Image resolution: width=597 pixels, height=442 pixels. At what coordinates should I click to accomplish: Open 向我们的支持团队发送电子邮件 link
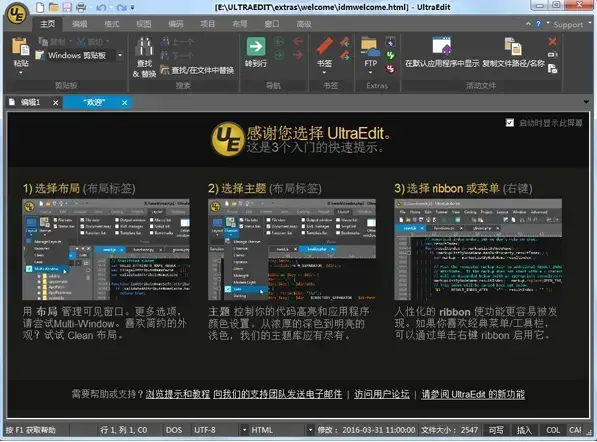(x=278, y=394)
